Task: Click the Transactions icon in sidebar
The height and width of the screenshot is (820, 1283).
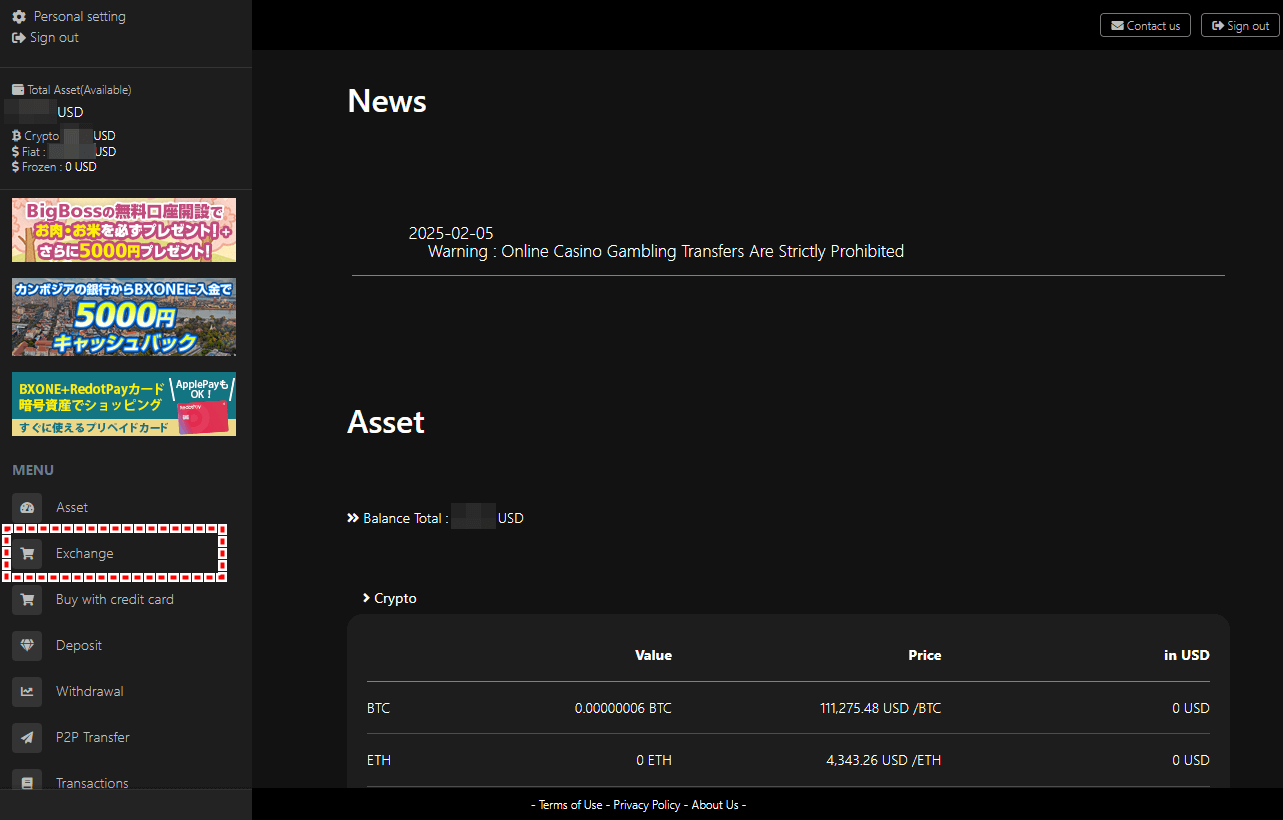Action: click(x=27, y=782)
